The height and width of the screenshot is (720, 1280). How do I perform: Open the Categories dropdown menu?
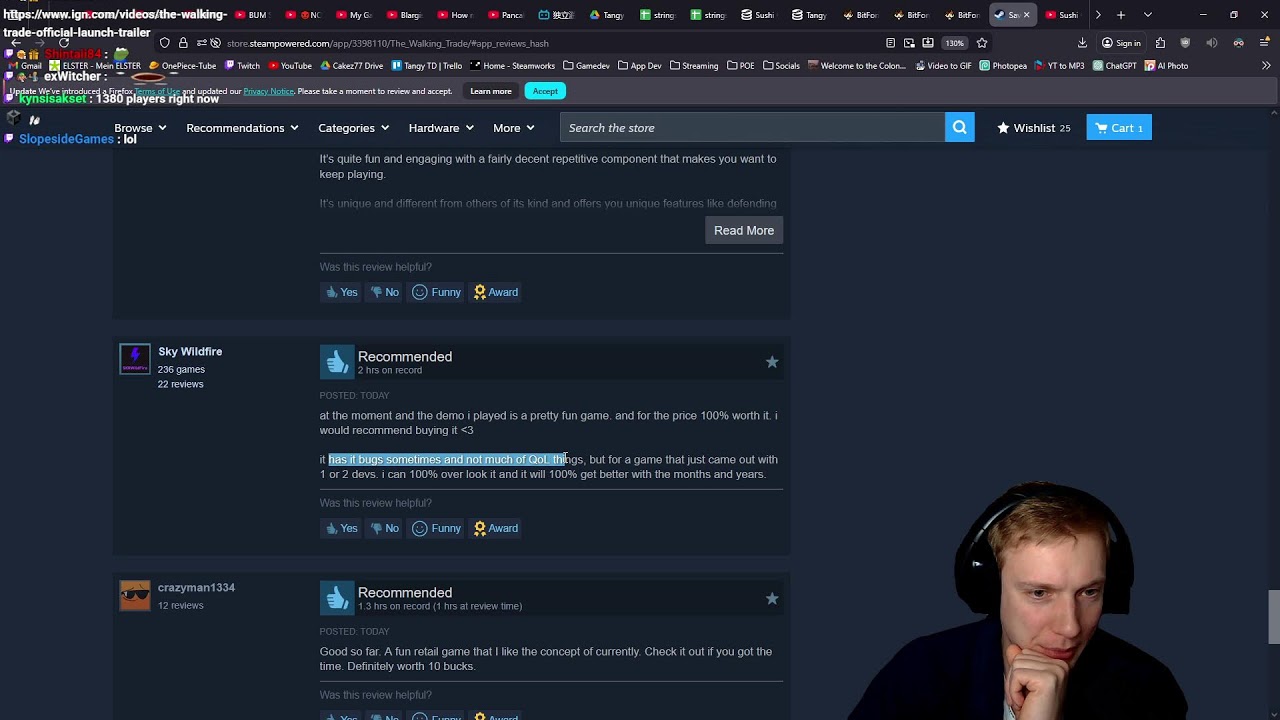[354, 128]
